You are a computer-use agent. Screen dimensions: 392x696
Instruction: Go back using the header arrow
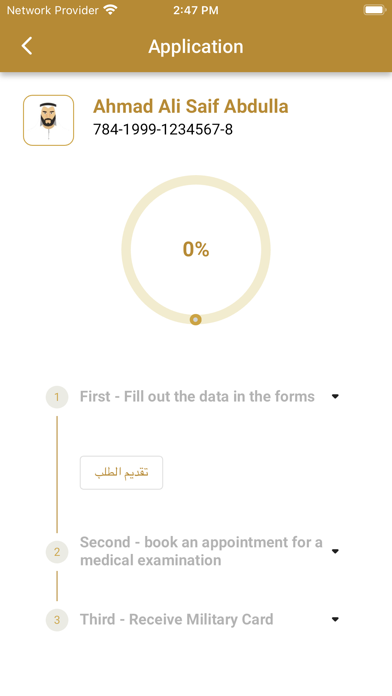pyautogui.click(x=27, y=46)
